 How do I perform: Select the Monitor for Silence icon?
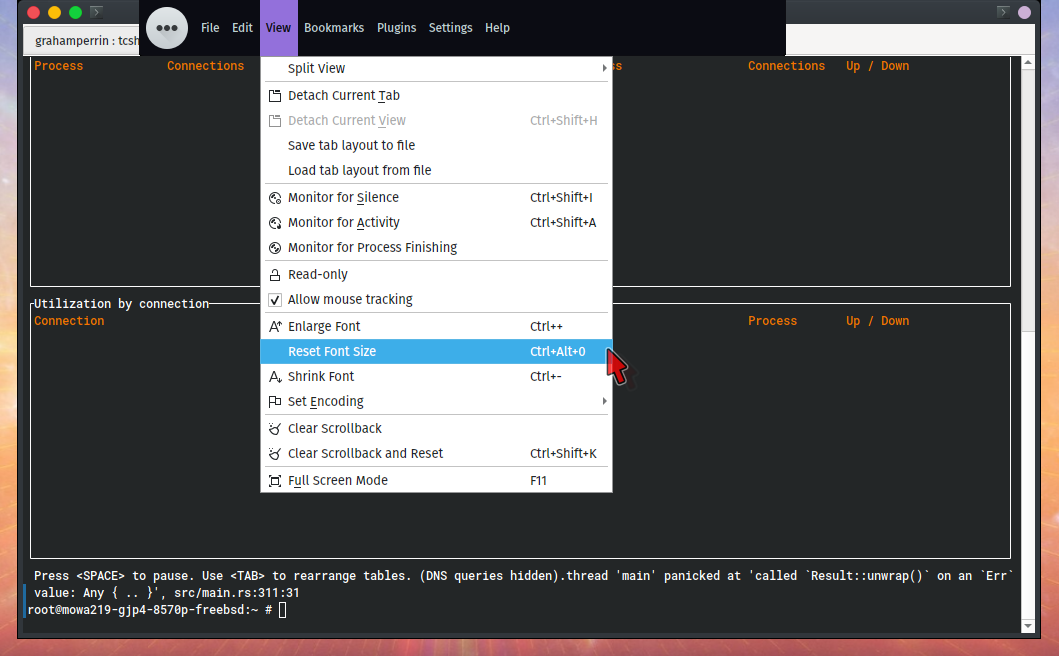click(274, 197)
